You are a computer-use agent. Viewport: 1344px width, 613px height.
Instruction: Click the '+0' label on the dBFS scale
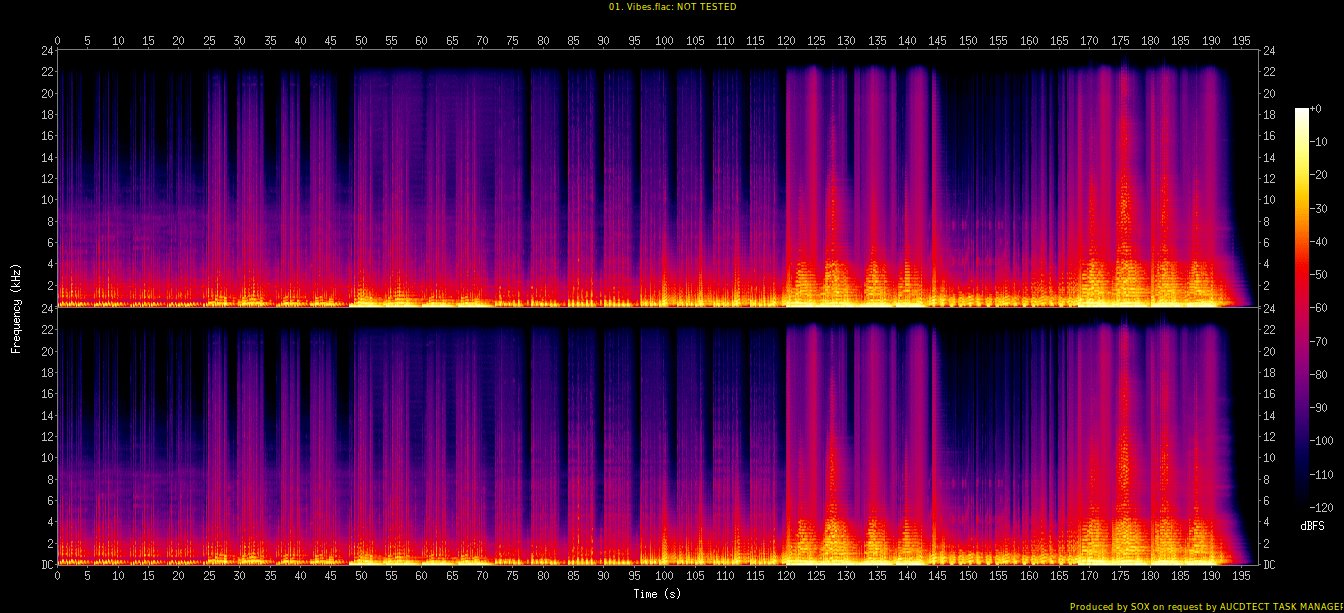pos(1316,109)
